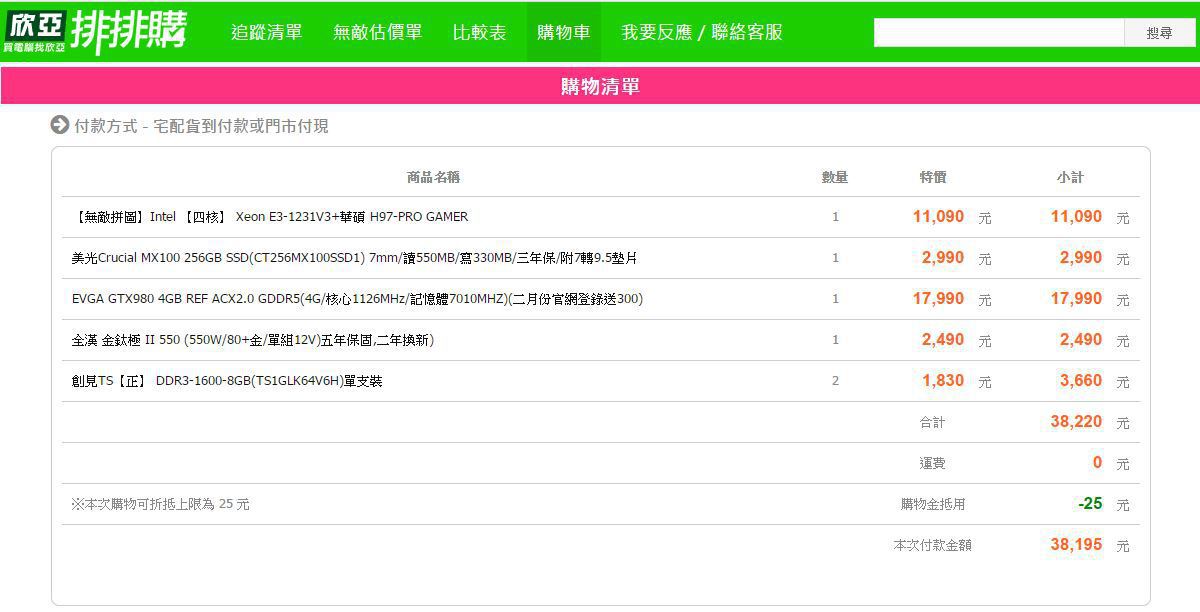Click the 運費 label
The height and width of the screenshot is (612, 1200).
coord(932,464)
